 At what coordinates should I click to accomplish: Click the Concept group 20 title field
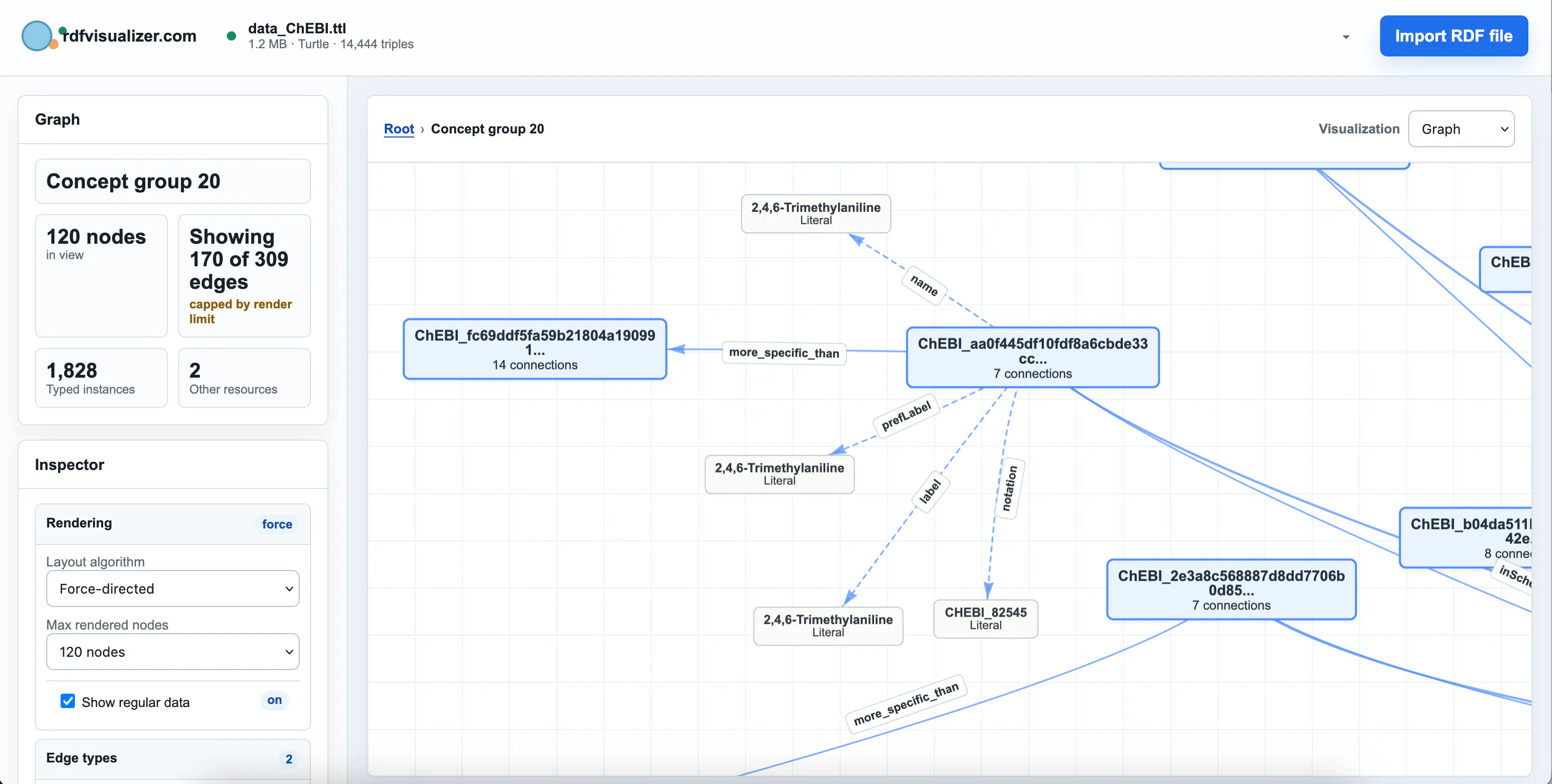click(x=173, y=181)
